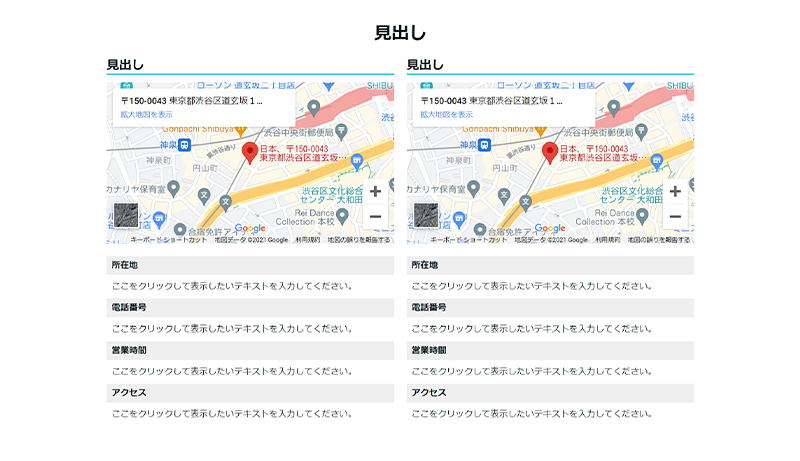This screenshot has width=800, height=461.
Task: Edit the right column 電話番号 text field
Action: 532,328
